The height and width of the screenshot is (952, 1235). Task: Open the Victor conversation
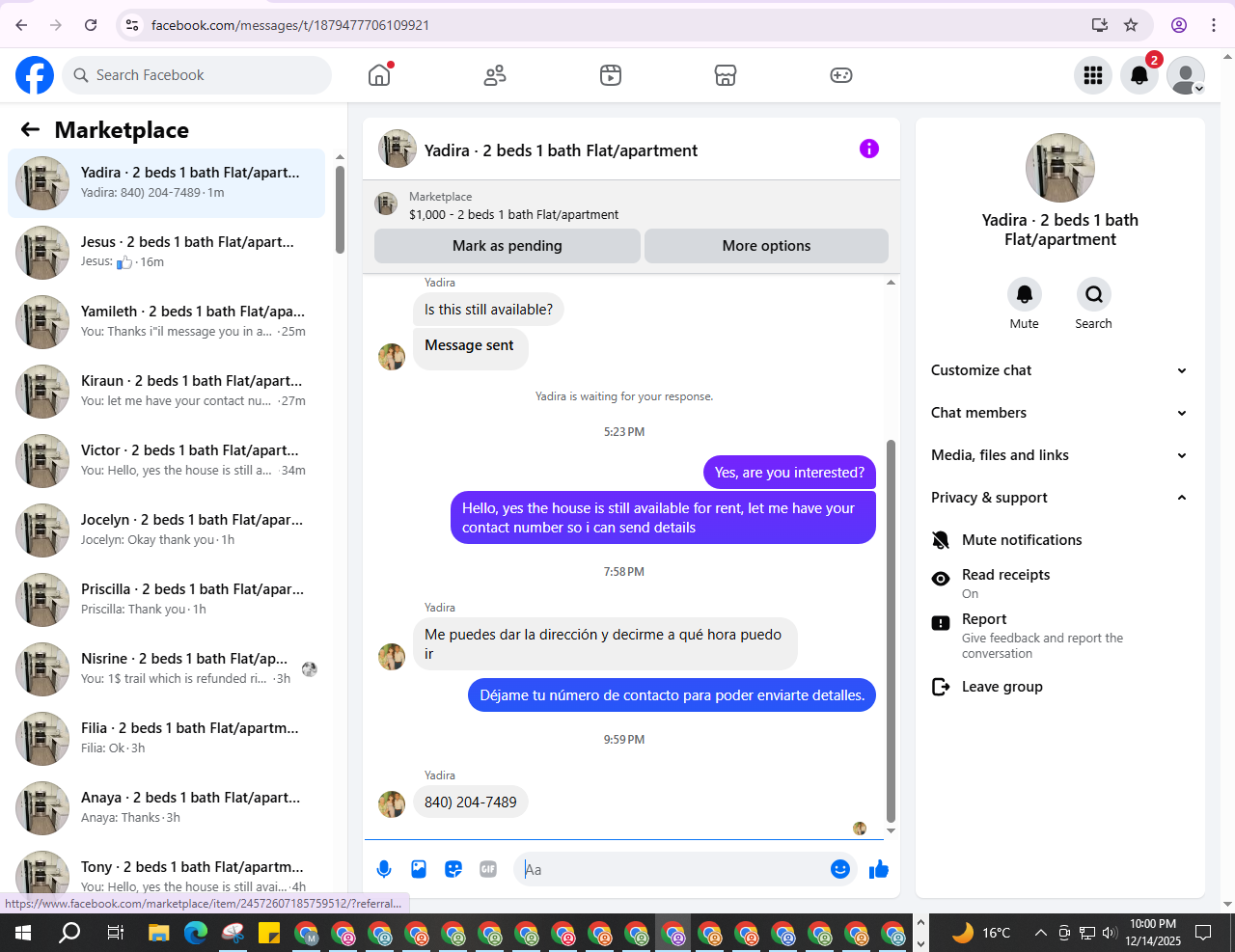tap(167, 461)
